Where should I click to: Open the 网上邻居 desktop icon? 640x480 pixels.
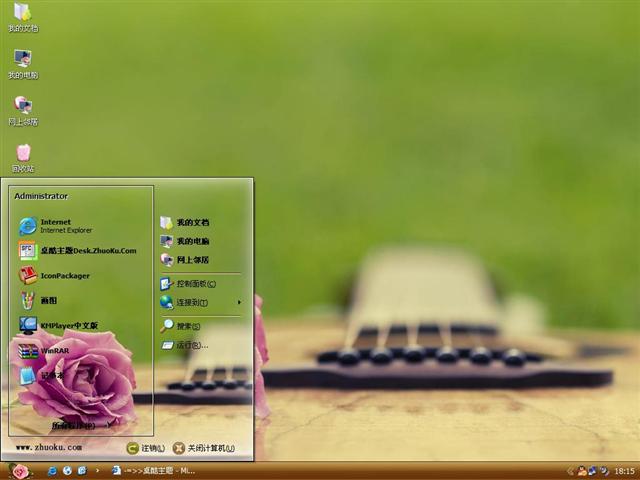[23, 111]
